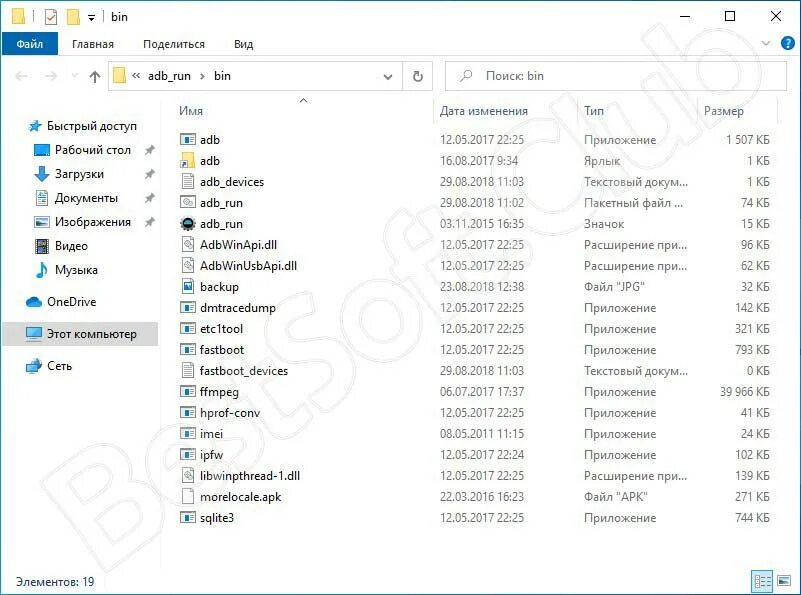Unpin Загрузки via its pin icon
Screen dimensions: 801x595
[149, 174]
